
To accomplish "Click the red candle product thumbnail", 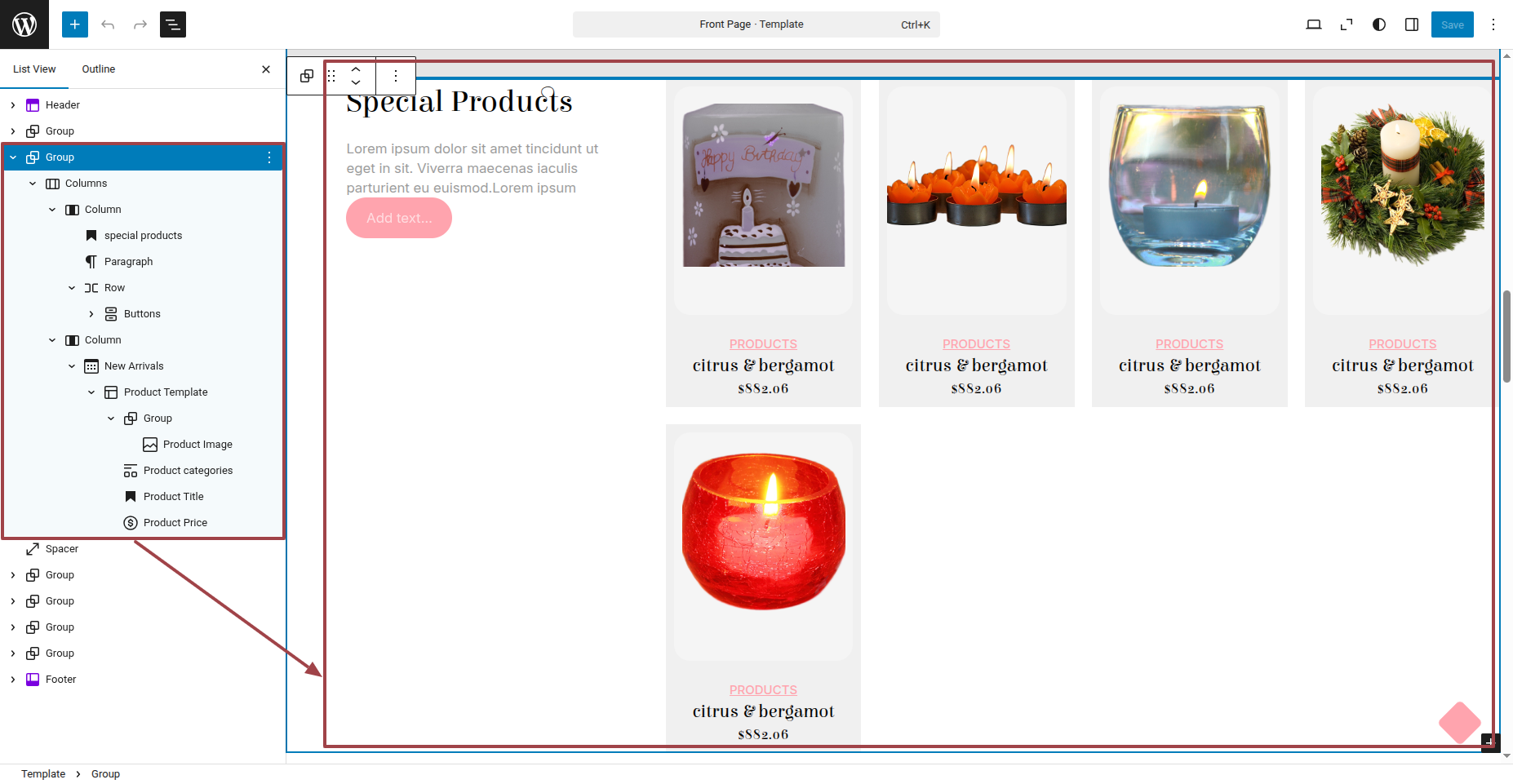I will [x=764, y=532].
